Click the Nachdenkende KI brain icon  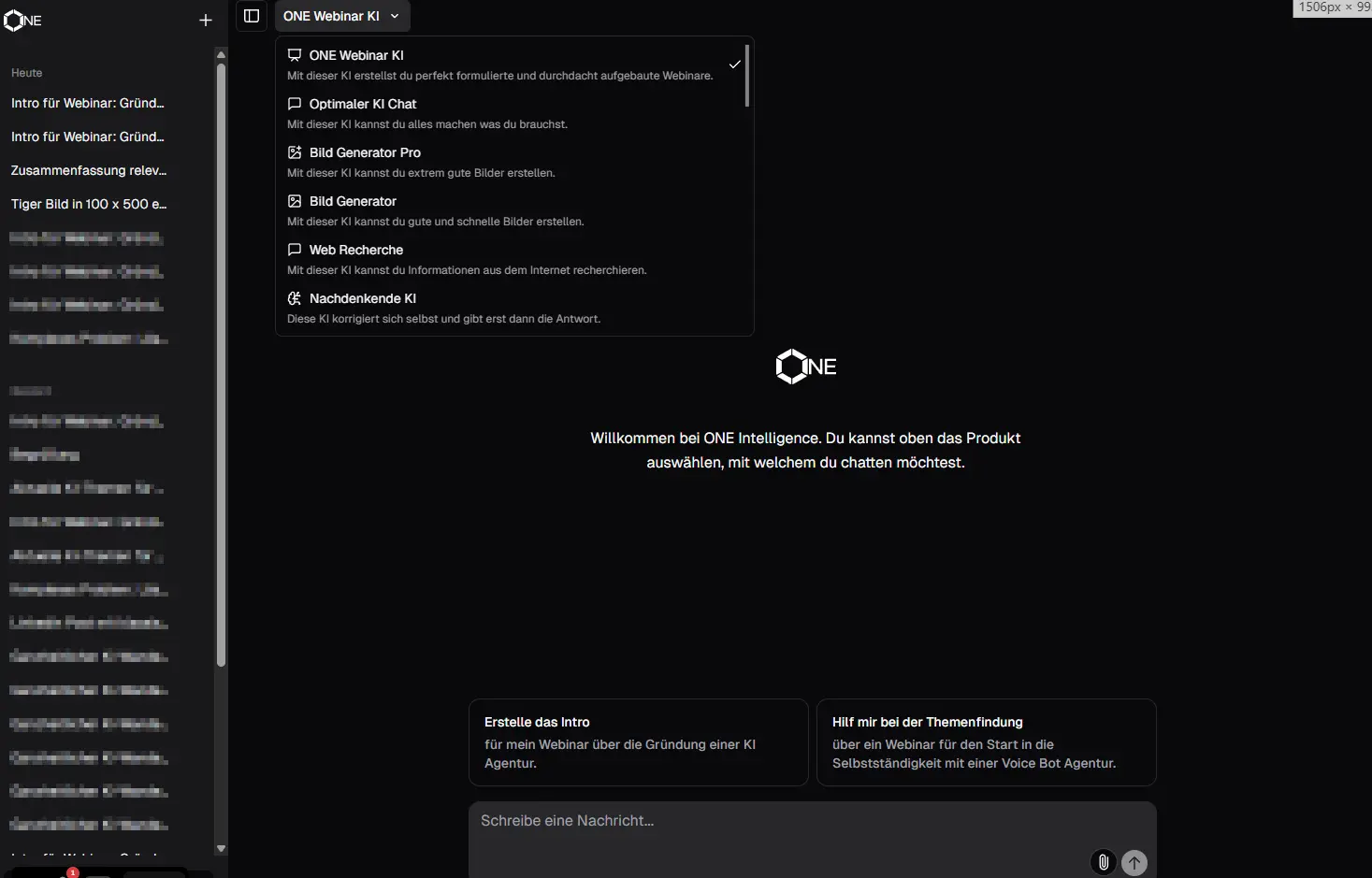[295, 298]
